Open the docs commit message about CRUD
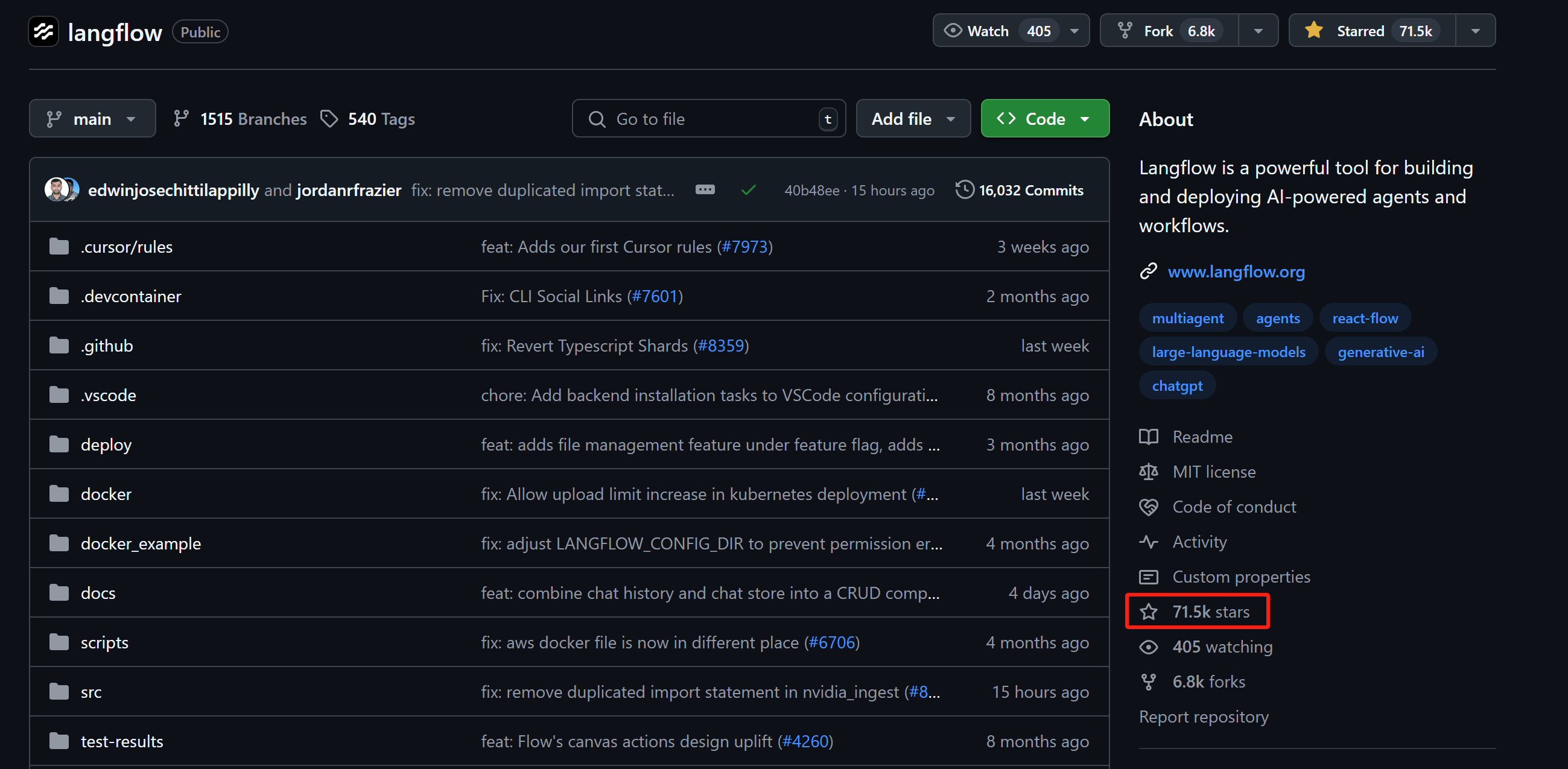 [709, 592]
